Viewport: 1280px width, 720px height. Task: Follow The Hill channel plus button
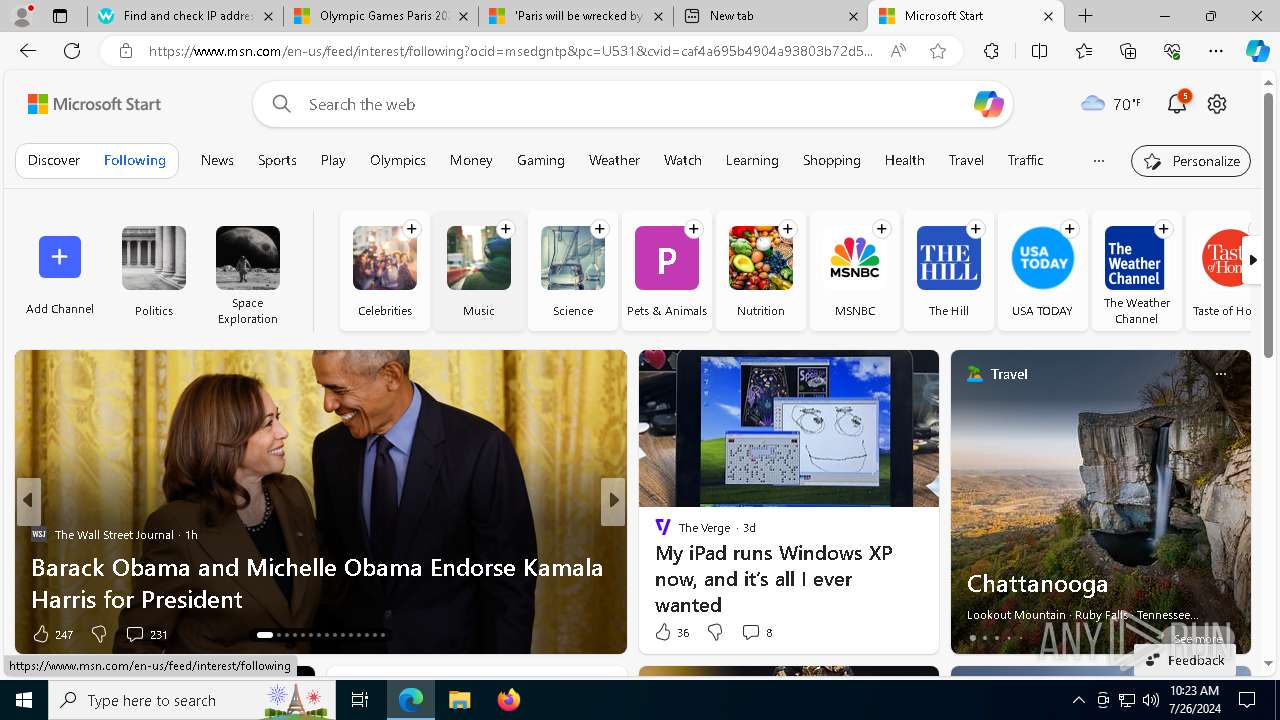(x=976, y=229)
